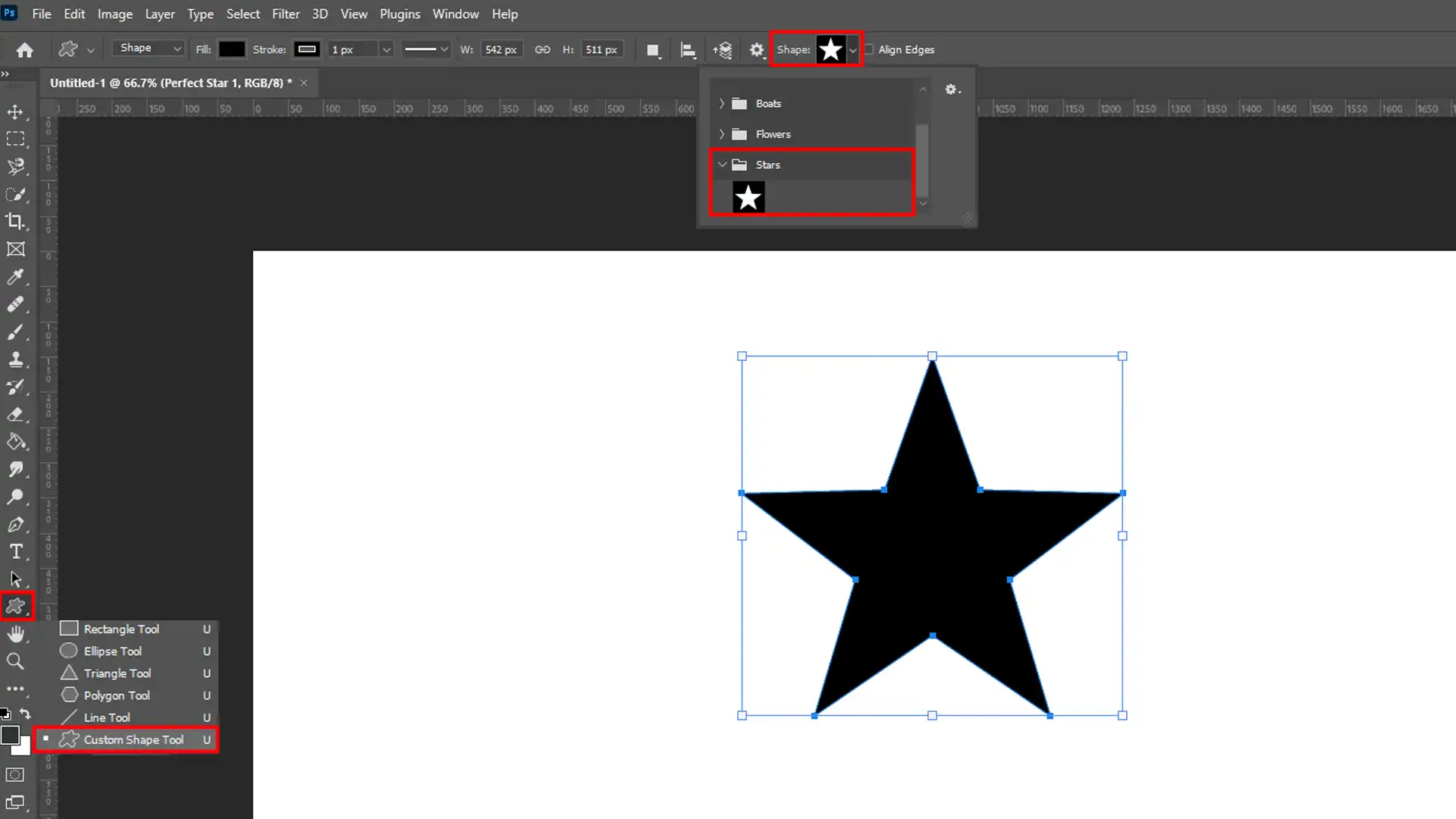Open path alignment options
This screenshot has width=1456, height=819.
(x=688, y=50)
